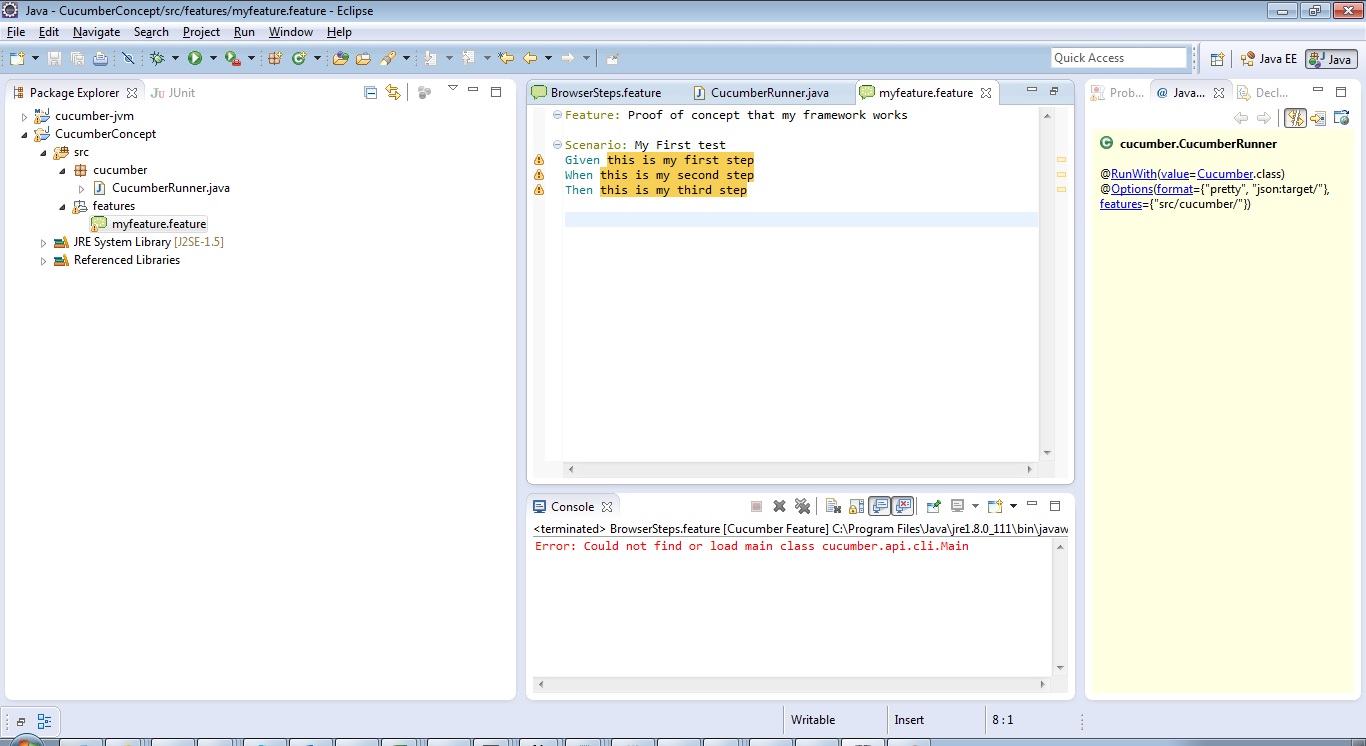
Task: Clear the Console output
Action: (x=833, y=506)
